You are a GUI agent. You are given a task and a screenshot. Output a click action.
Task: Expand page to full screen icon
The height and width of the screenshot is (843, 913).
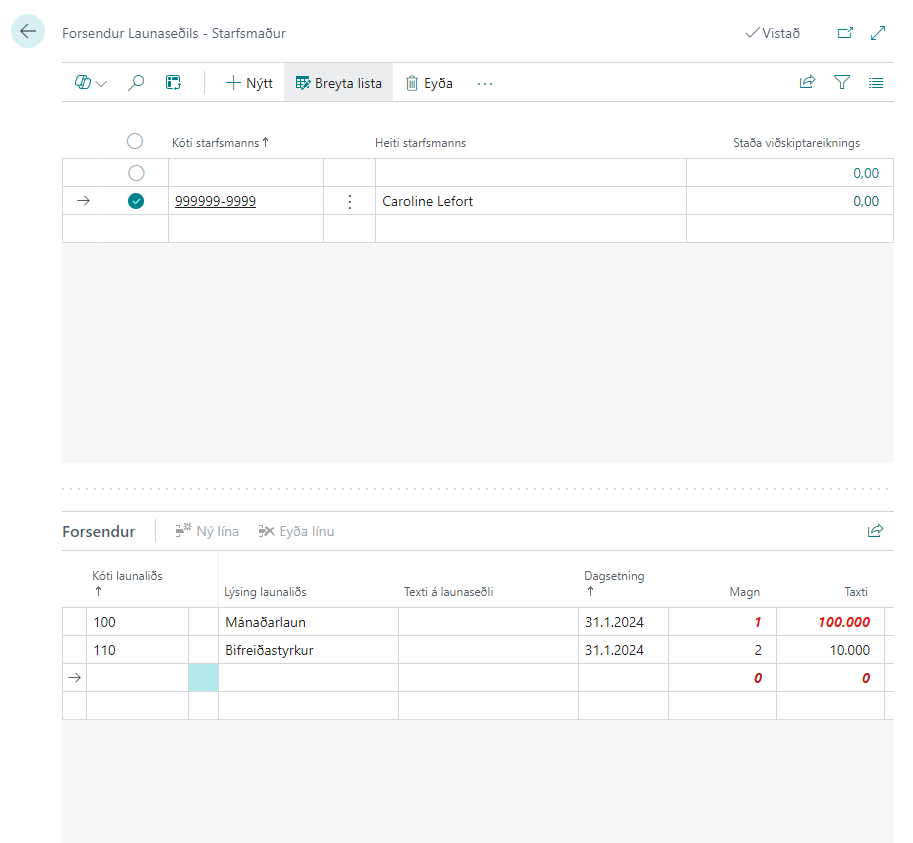[878, 33]
